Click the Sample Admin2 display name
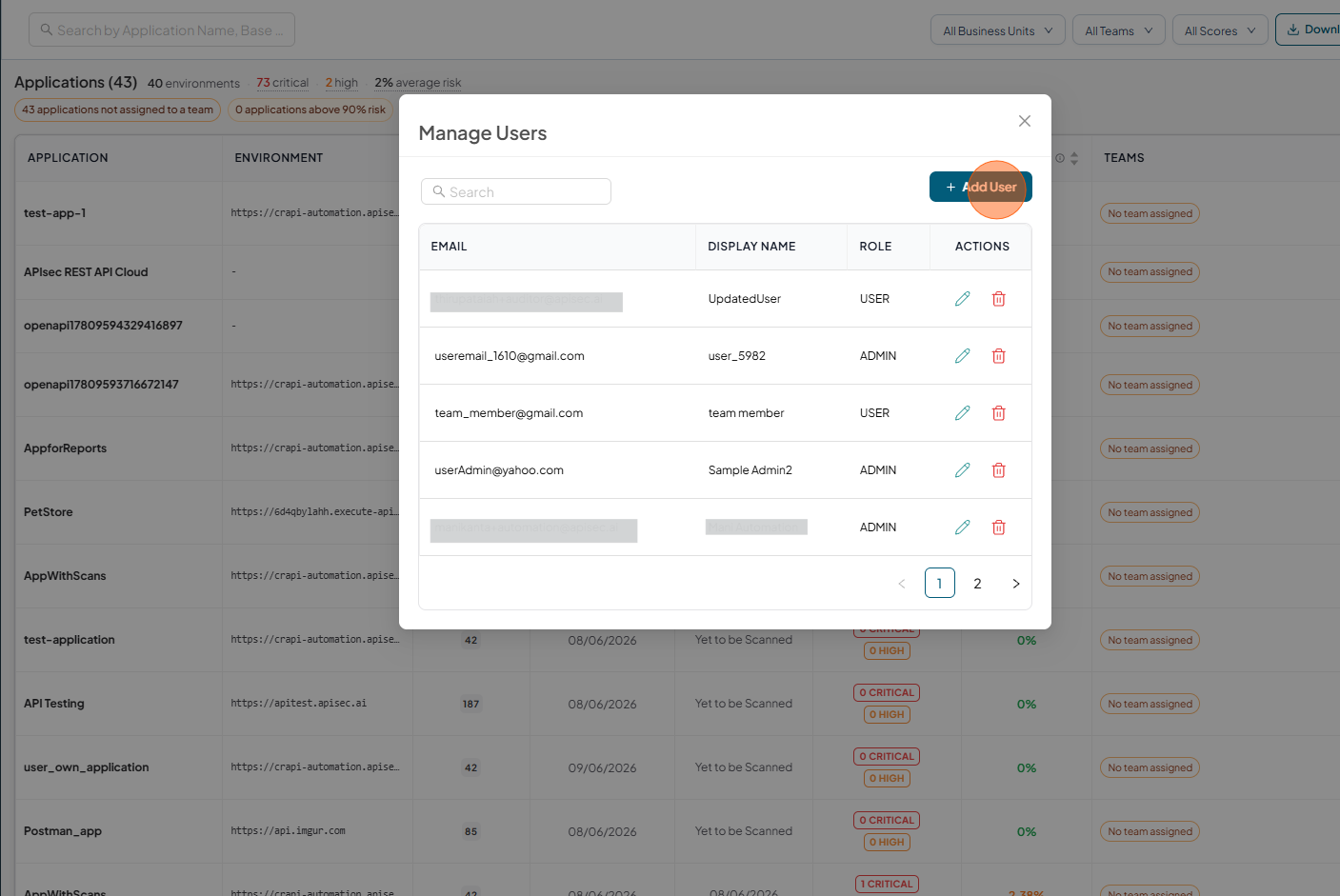The width and height of the screenshot is (1340, 896). (750, 470)
